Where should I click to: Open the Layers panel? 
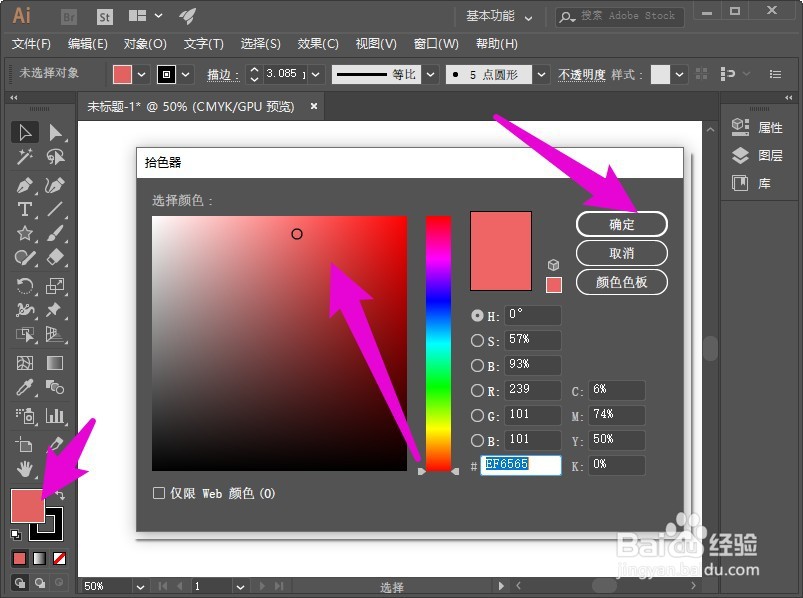[758, 155]
